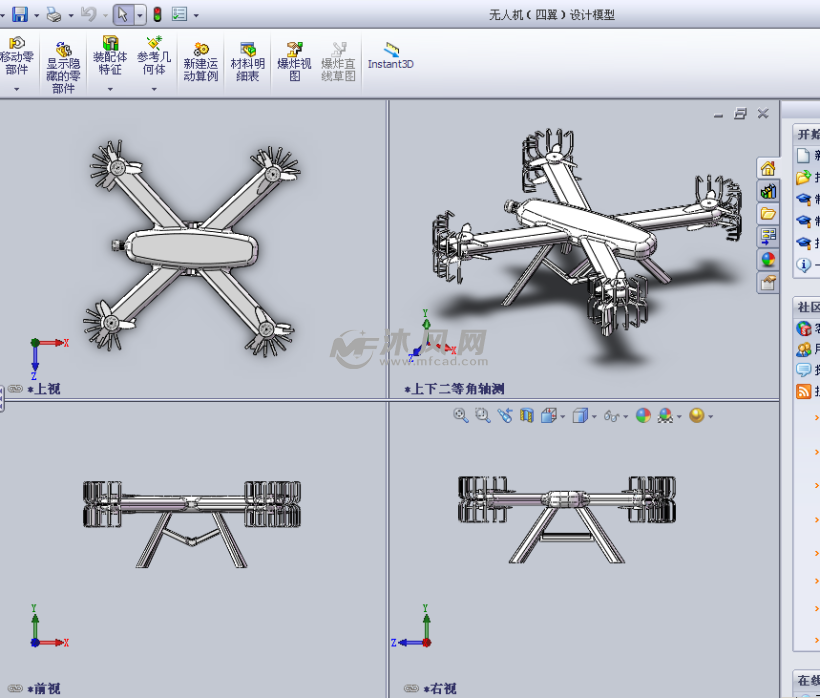820x698 pixels.
Task: Open the File Explorer folder tab in task pane
Action: point(768,213)
